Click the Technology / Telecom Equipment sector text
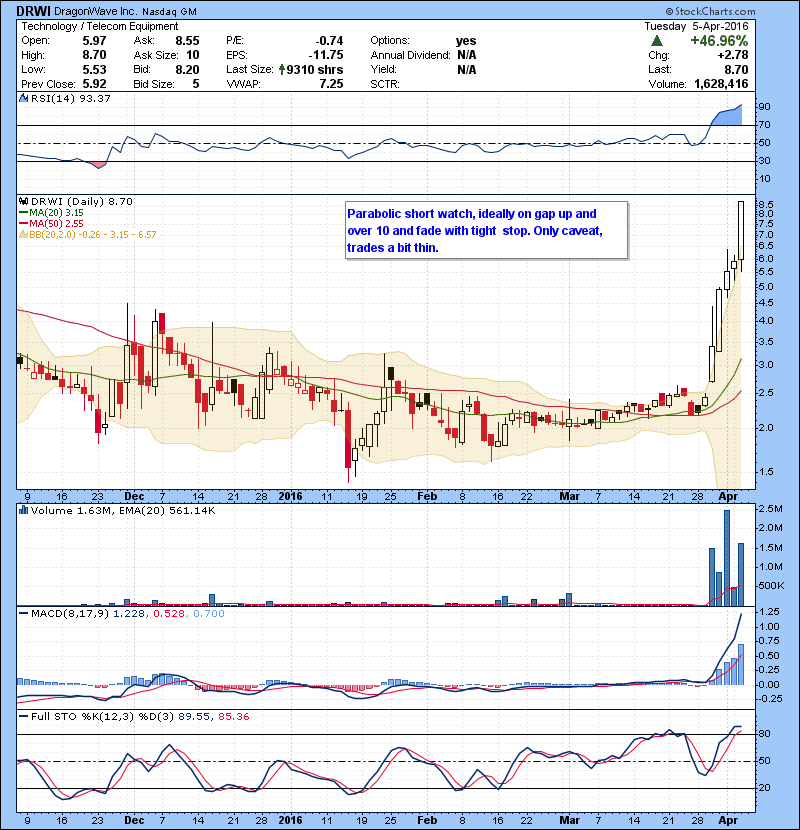 point(100,26)
